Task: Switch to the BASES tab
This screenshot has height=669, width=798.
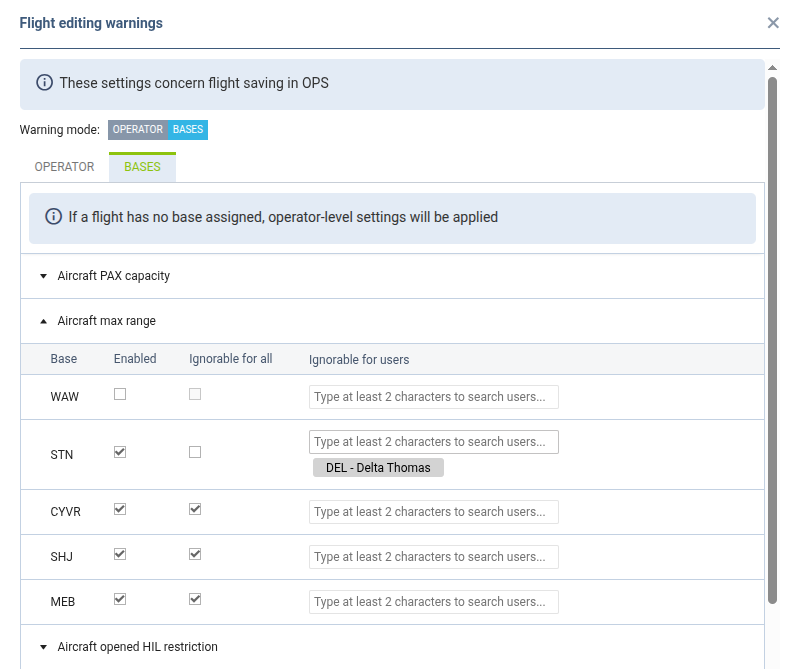Action: (142, 167)
